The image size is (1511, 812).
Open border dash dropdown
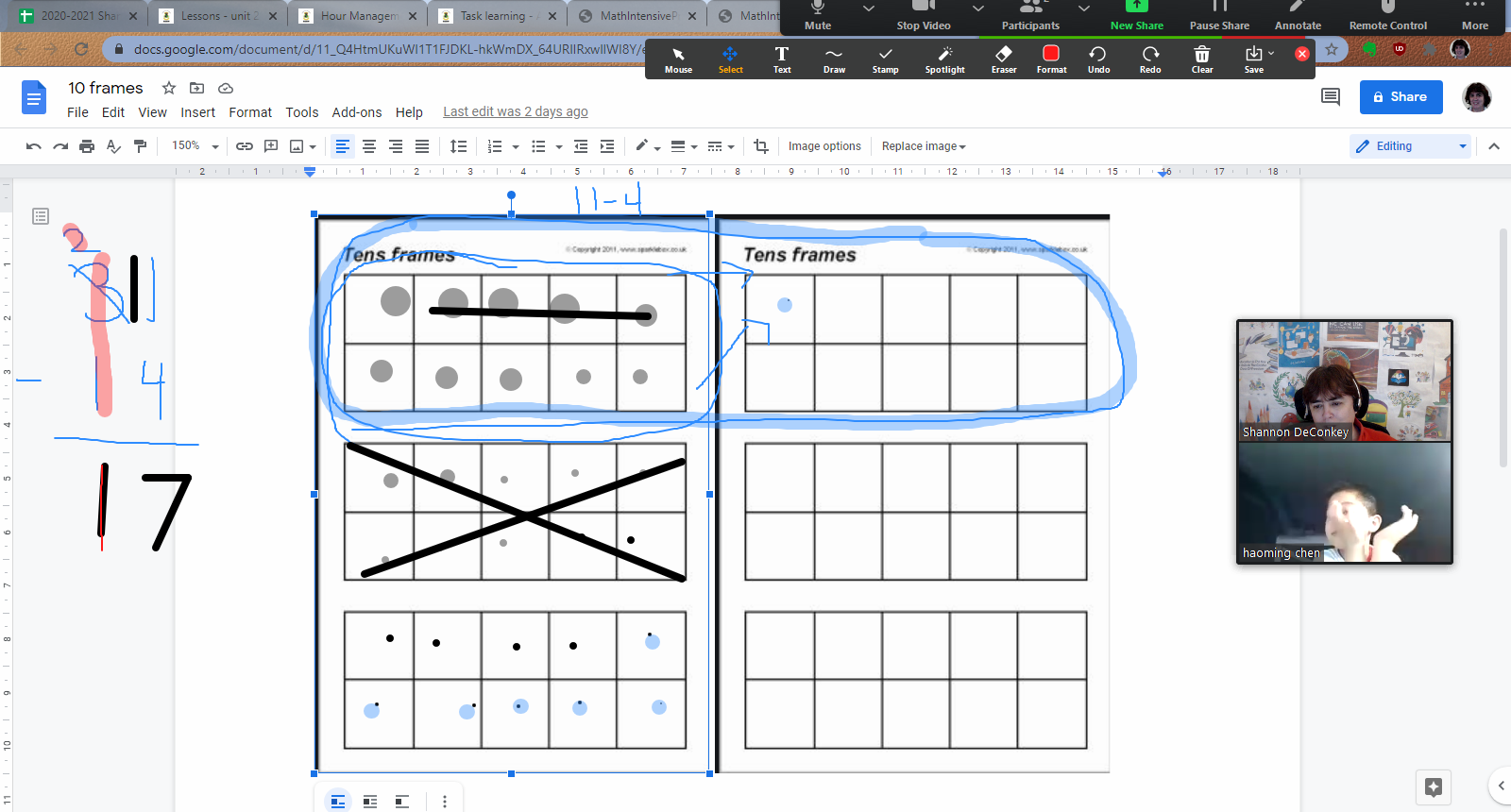tap(721, 146)
